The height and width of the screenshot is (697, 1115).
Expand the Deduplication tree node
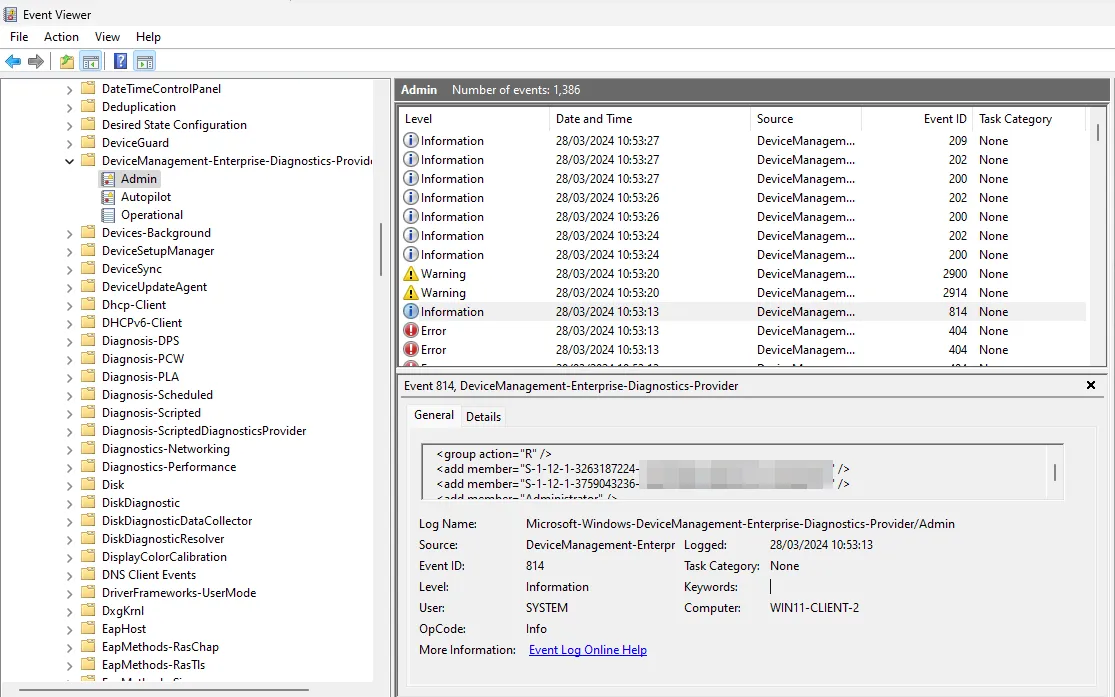click(x=69, y=107)
